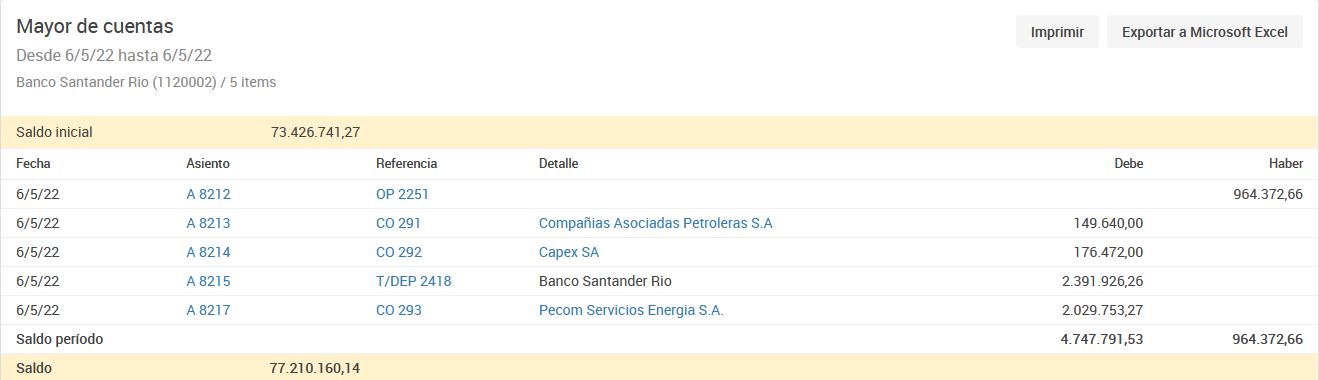Image resolution: width=1319 pixels, height=380 pixels.
Task: Click the final Saldo amount 77.210.160,14
Action: click(315, 368)
